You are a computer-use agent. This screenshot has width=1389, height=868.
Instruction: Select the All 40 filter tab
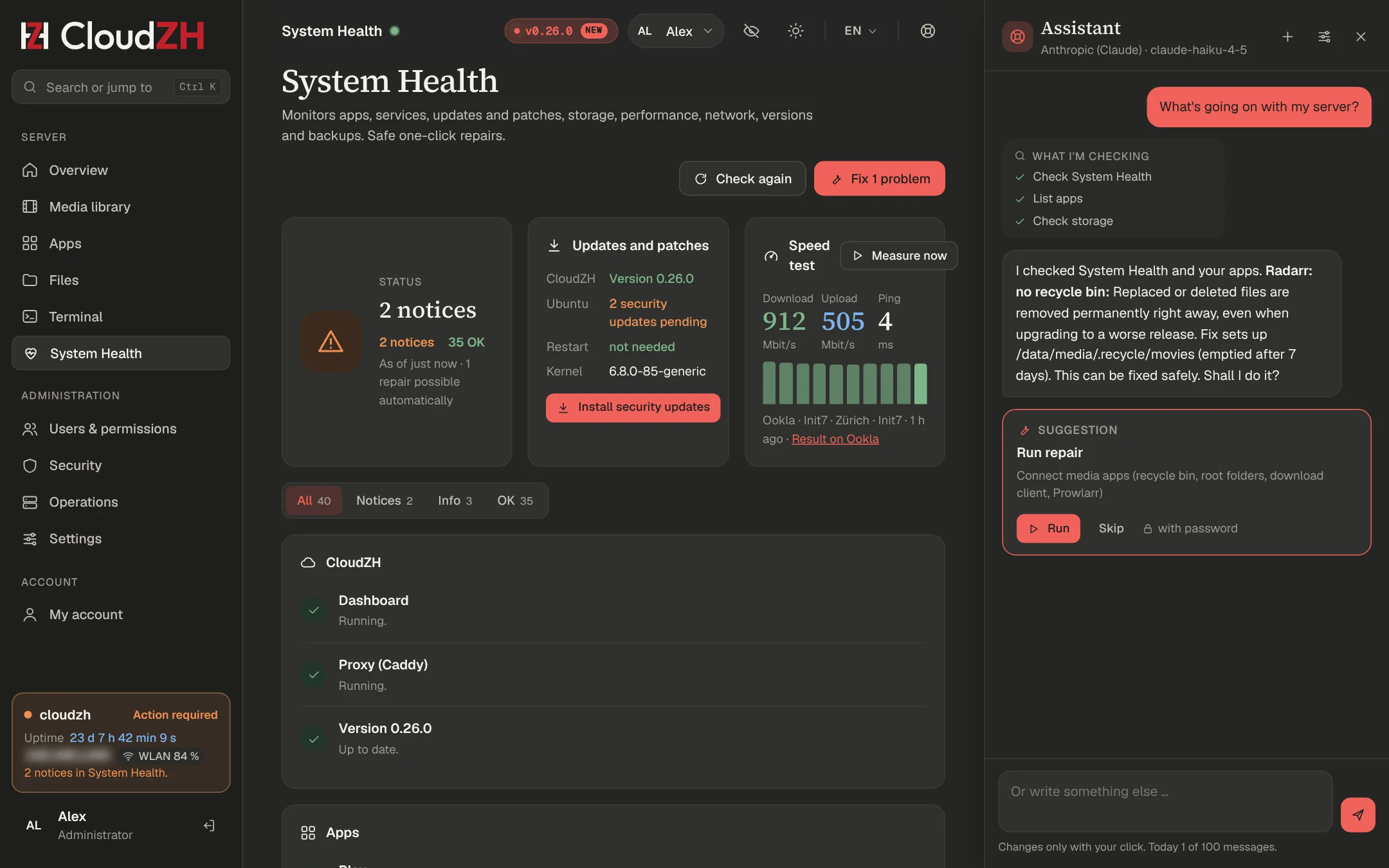pos(314,501)
